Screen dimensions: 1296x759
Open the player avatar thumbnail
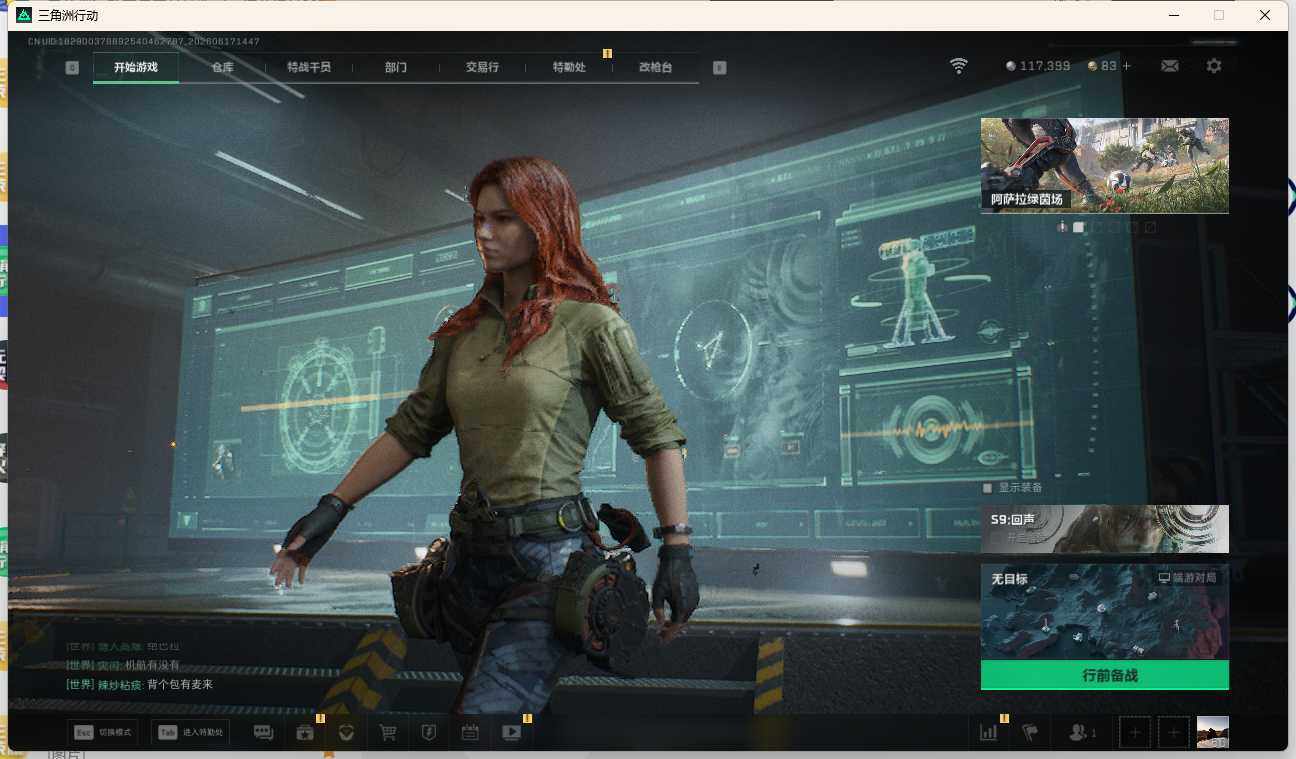(x=1213, y=733)
